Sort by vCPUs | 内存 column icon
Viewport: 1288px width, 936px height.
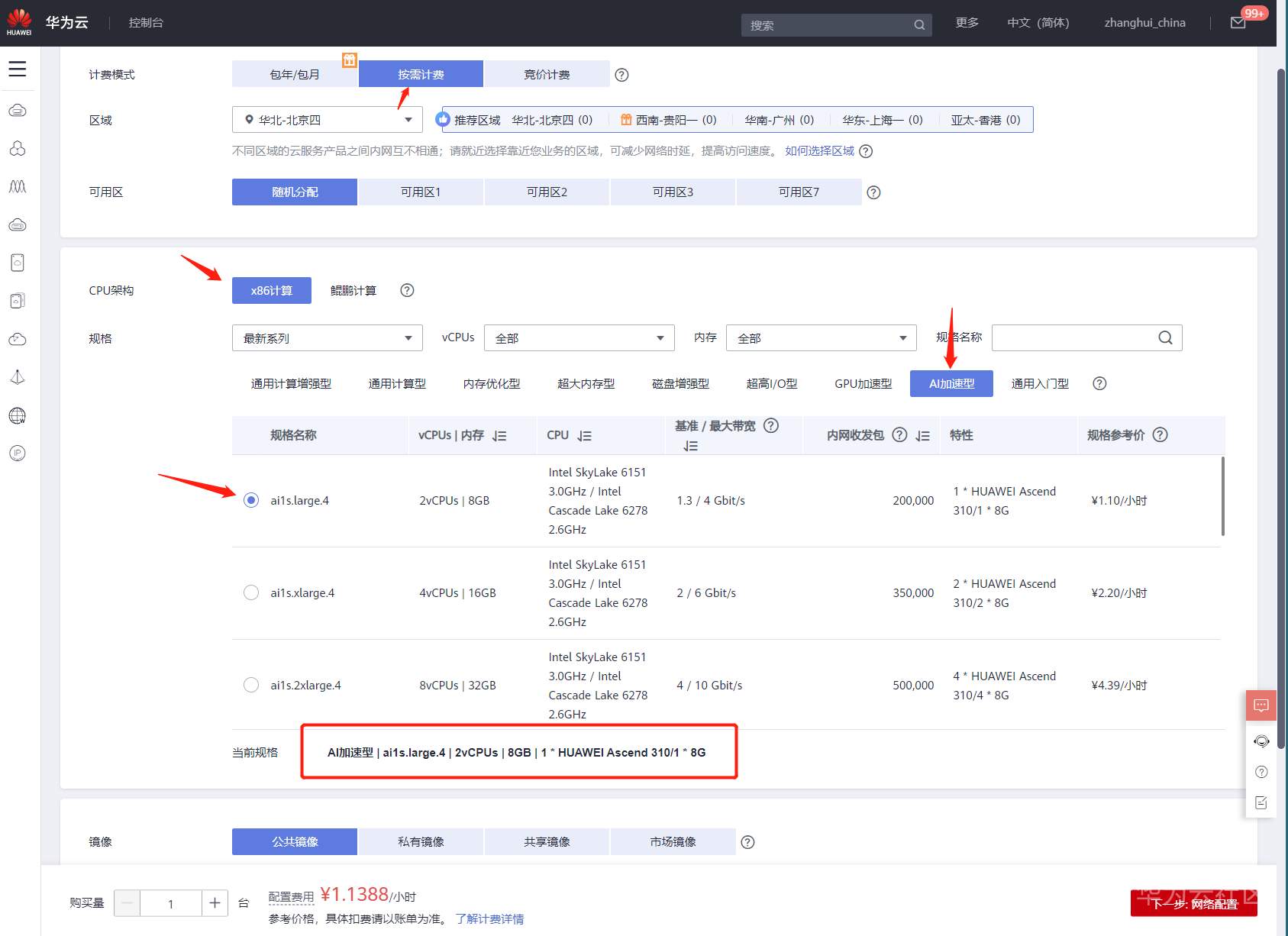(x=499, y=436)
